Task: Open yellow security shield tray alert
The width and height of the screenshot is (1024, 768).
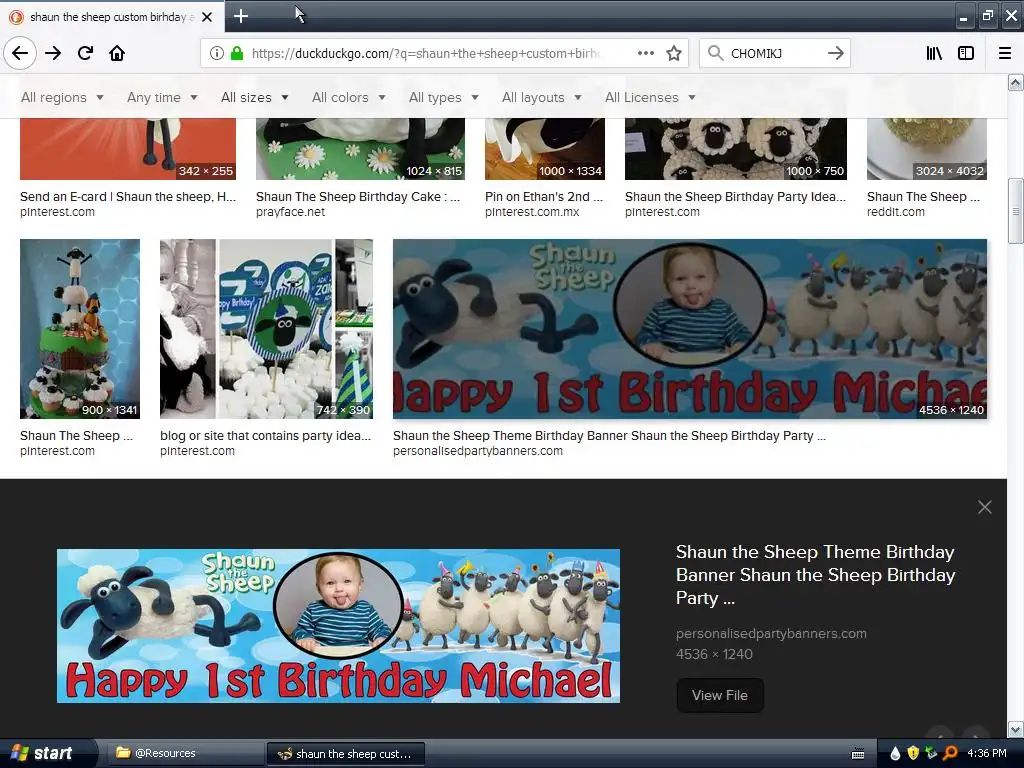Action: click(913, 754)
